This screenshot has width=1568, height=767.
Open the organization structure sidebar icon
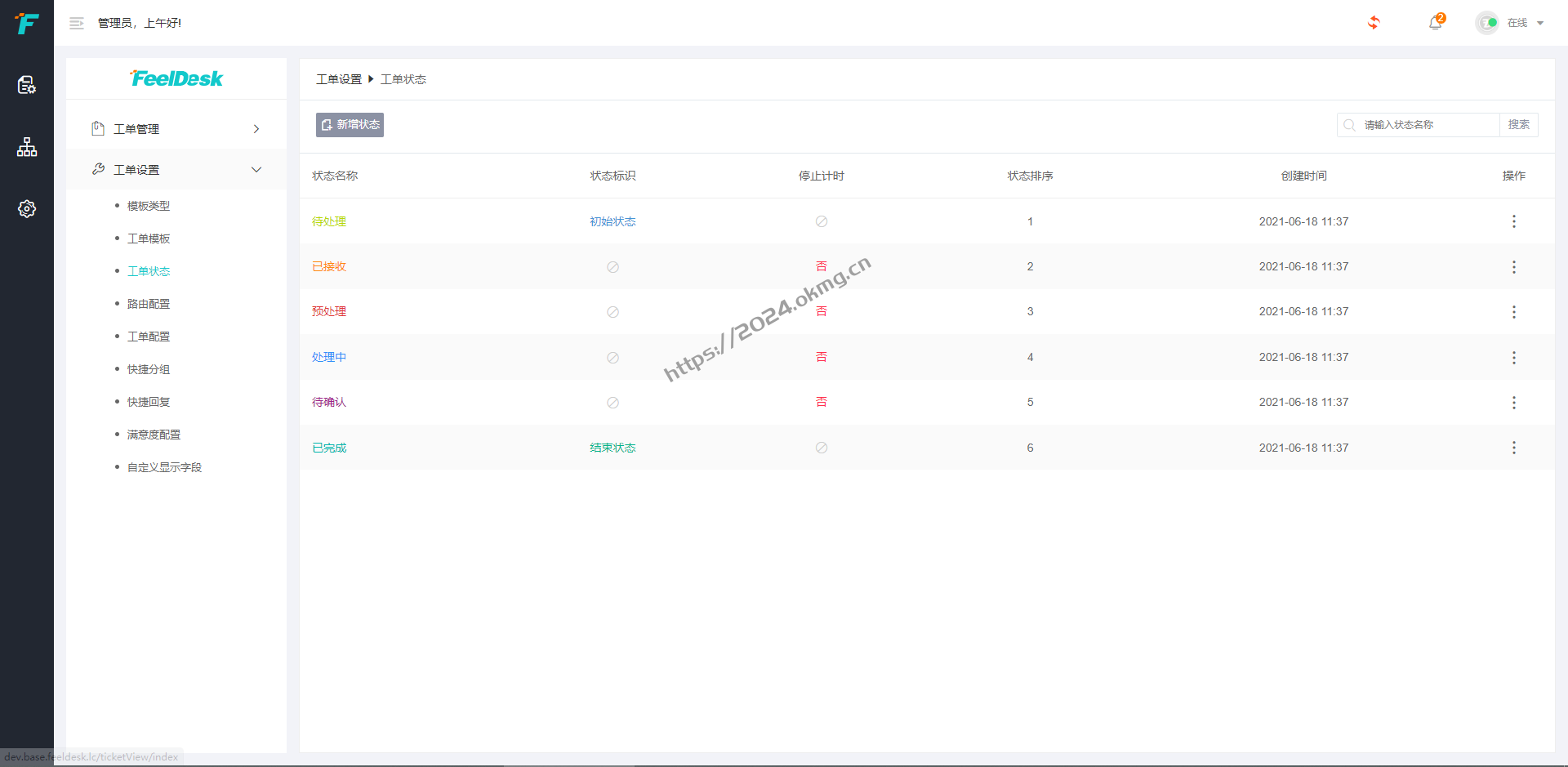27,147
